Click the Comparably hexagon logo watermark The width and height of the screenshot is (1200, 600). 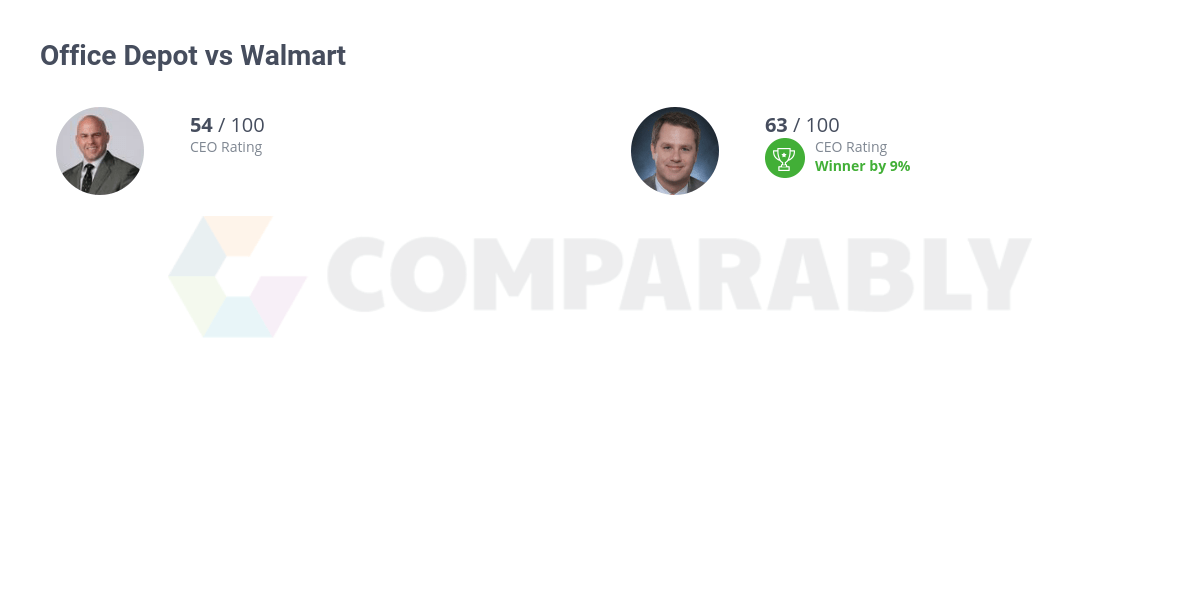pyautogui.click(x=238, y=276)
